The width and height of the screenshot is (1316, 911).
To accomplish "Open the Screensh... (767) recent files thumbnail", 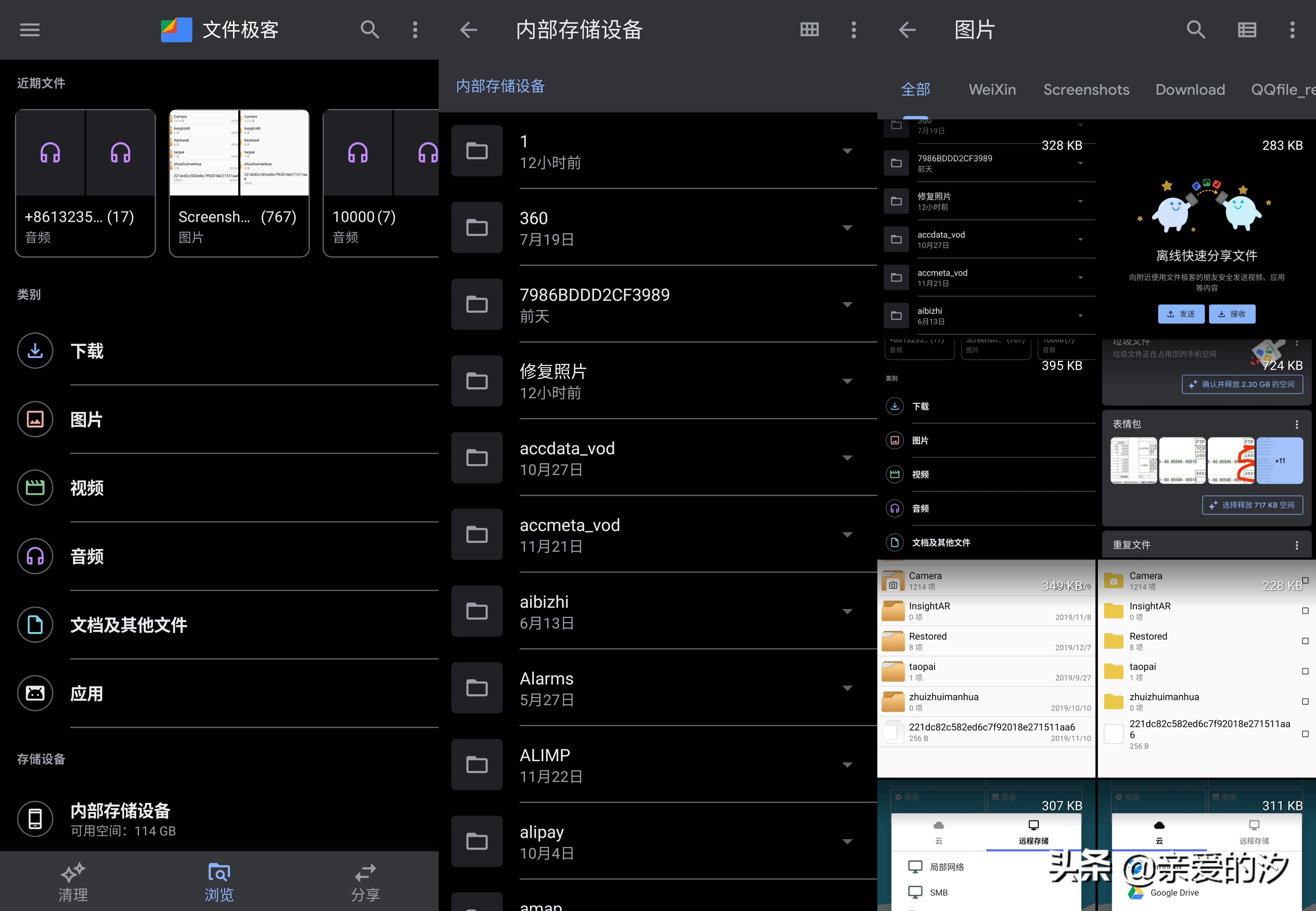I will click(239, 183).
